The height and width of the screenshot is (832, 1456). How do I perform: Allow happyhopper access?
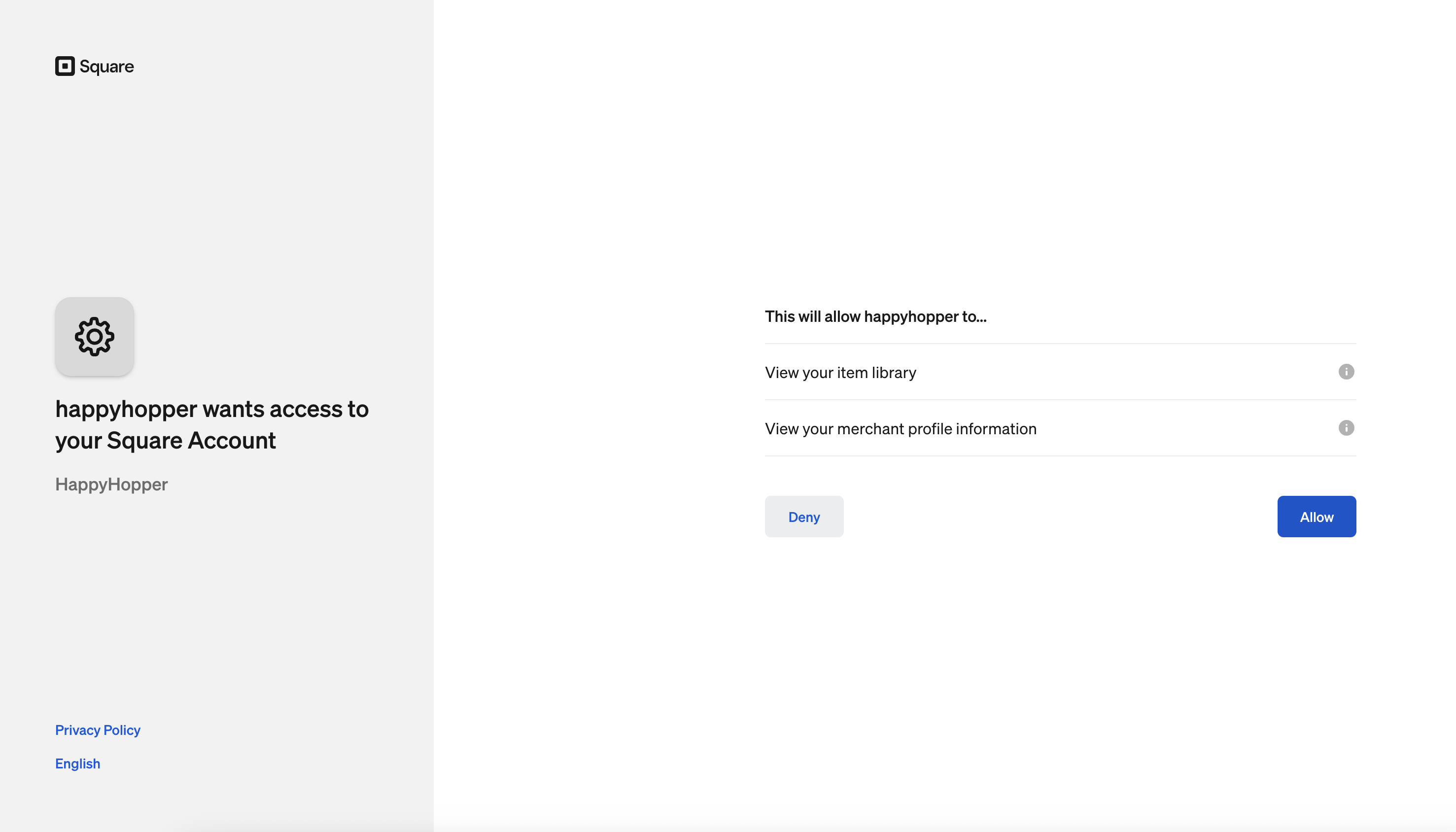[x=1317, y=517]
